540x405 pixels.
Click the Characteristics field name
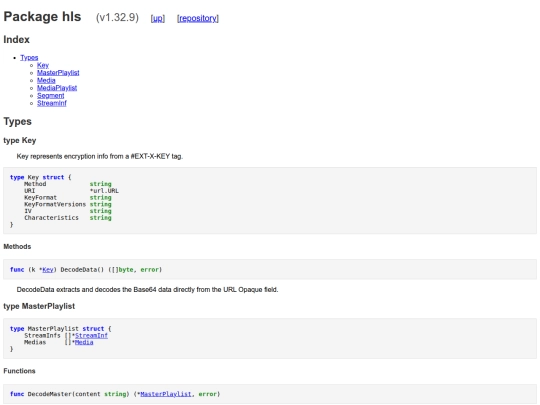coord(51,218)
